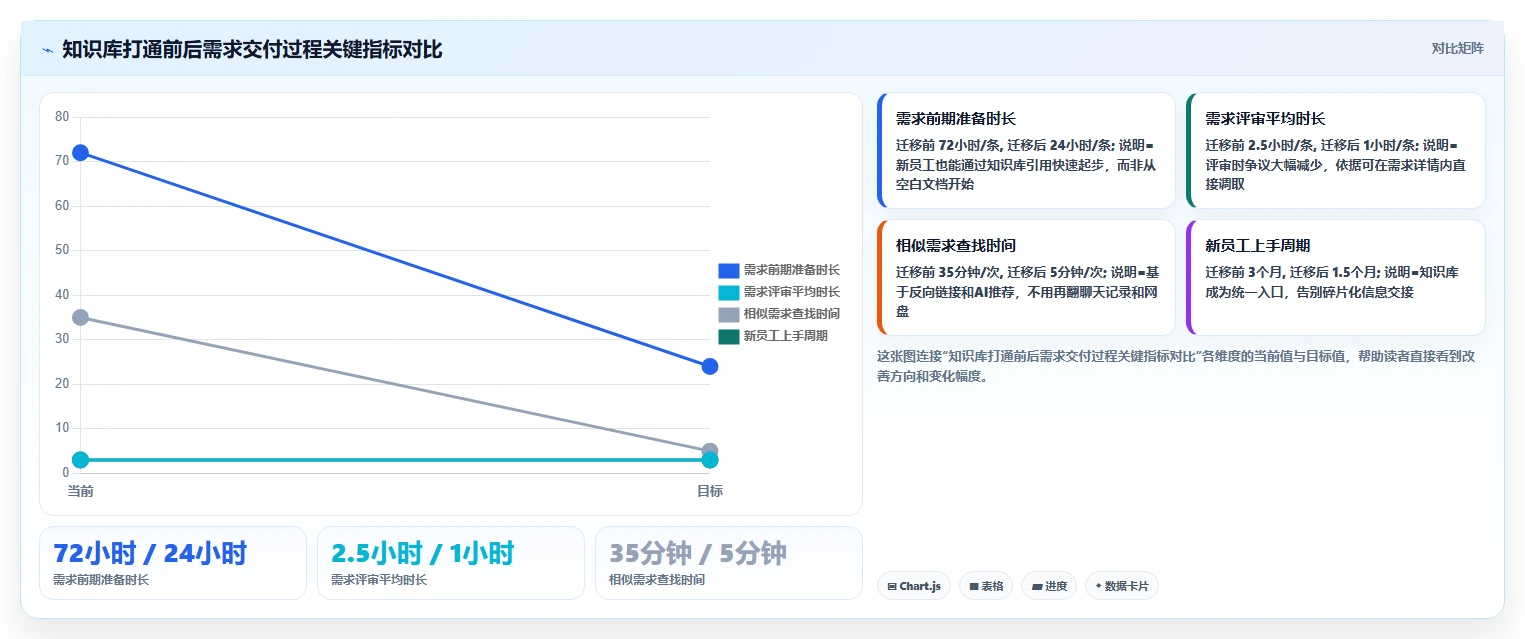This screenshot has height=639, width=1525.
Task: Click the icon inside 进度 tag
Action: tap(1037, 587)
